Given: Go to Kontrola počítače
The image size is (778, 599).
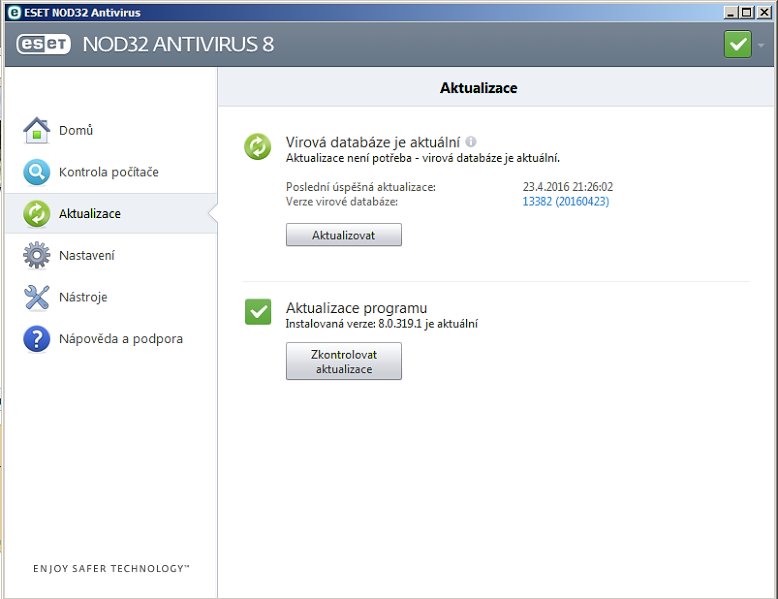Looking at the screenshot, I should pos(111,172).
